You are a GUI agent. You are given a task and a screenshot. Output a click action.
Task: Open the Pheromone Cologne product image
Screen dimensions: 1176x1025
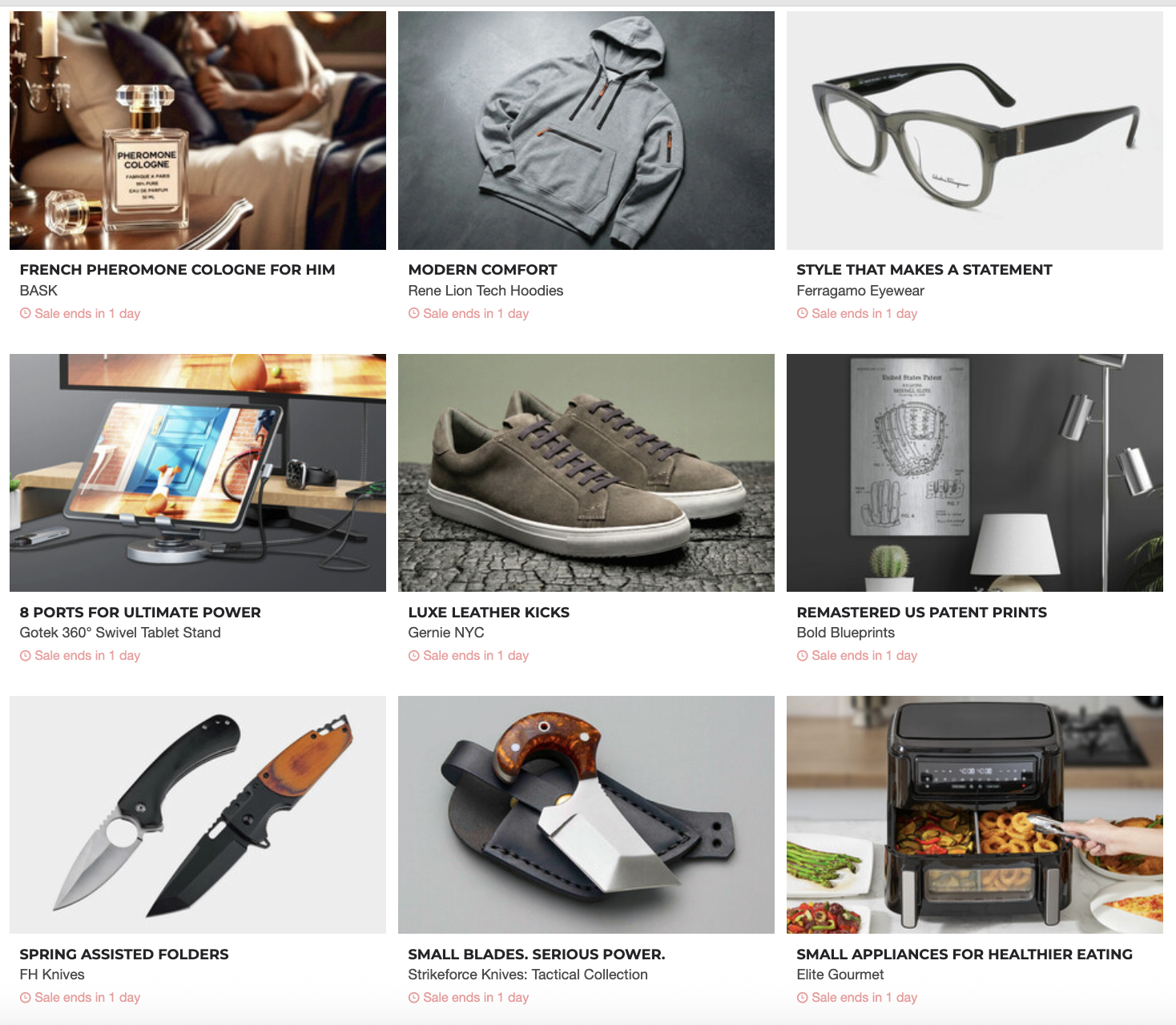click(x=198, y=131)
